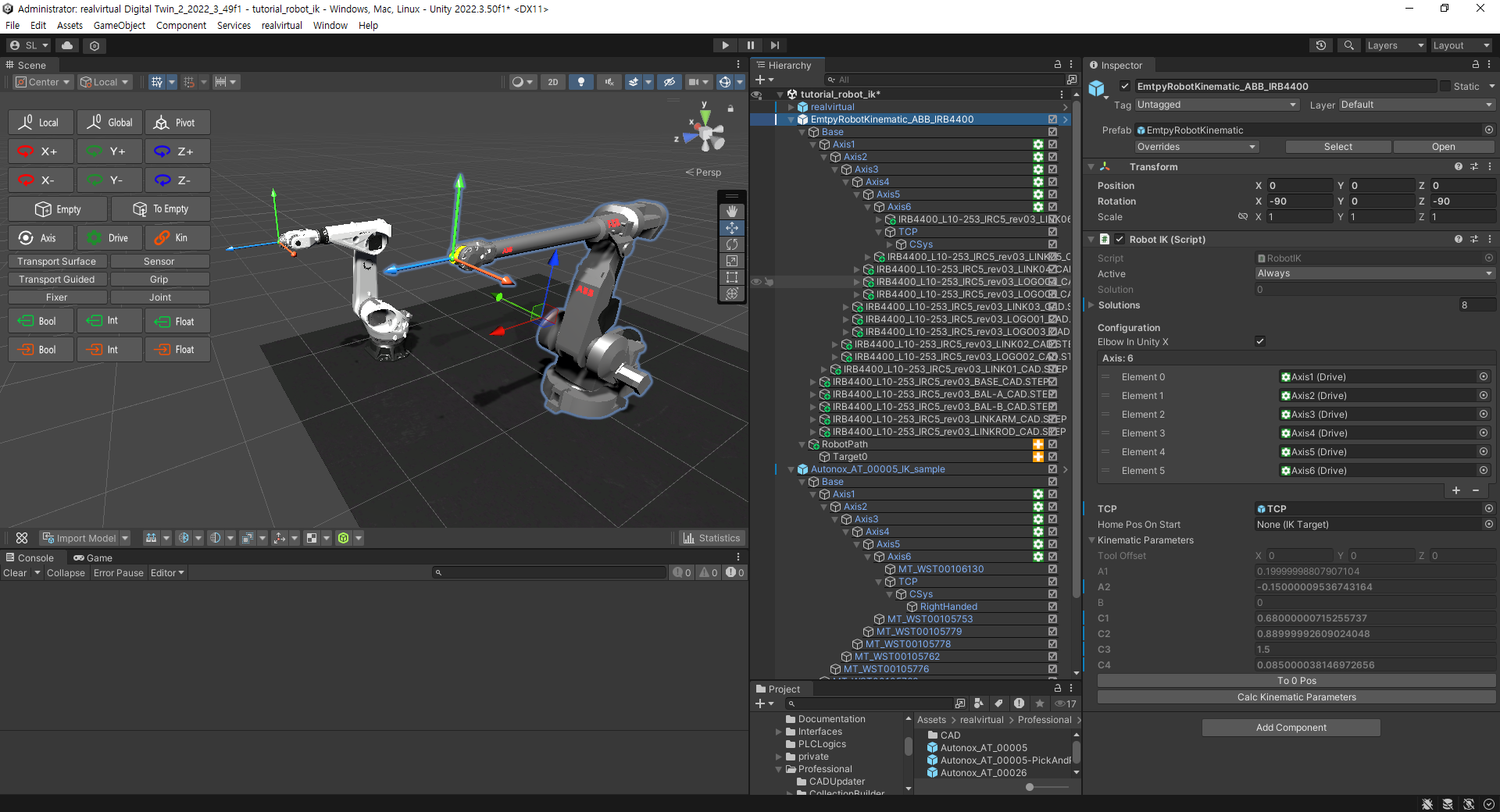Screen dimensions: 1500x812
Task: Click the Pivot mode quick button
Action: tap(177, 123)
